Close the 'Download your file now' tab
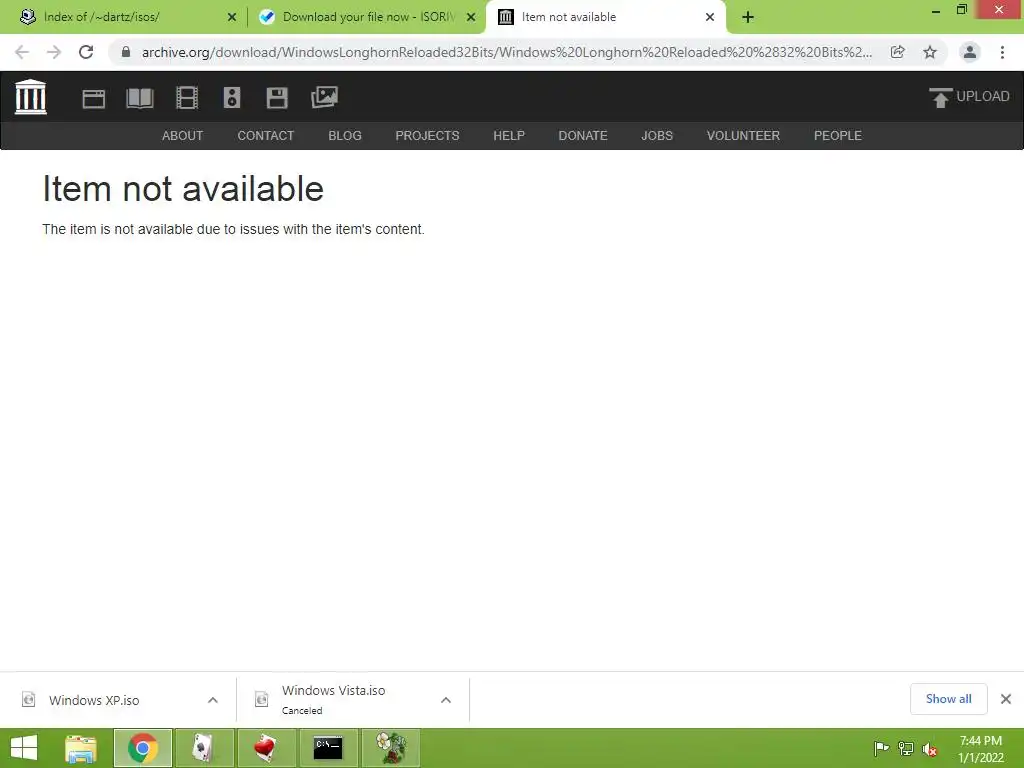Viewport: 1024px width, 768px height. 471,17
